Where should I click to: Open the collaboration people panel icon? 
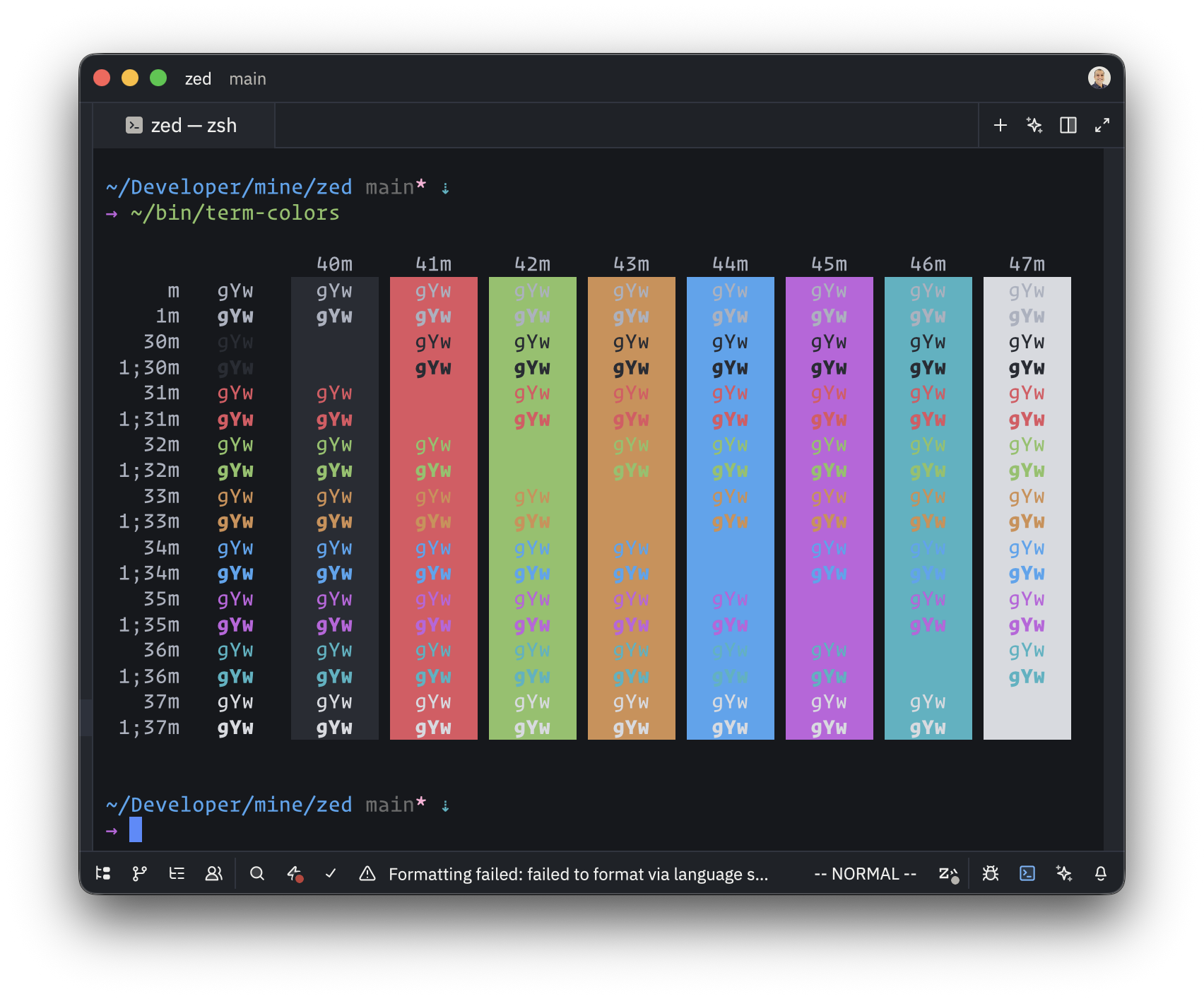tap(213, 874)
